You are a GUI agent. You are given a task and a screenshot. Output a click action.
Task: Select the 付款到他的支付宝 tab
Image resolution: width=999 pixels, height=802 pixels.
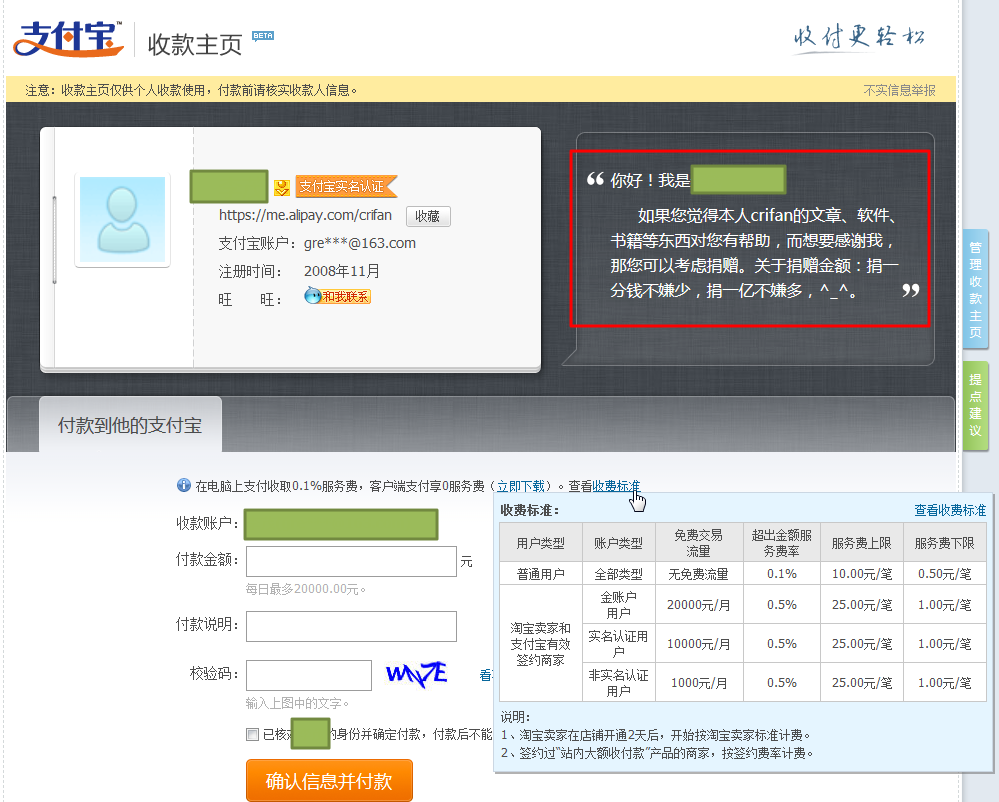click(131, 425)
